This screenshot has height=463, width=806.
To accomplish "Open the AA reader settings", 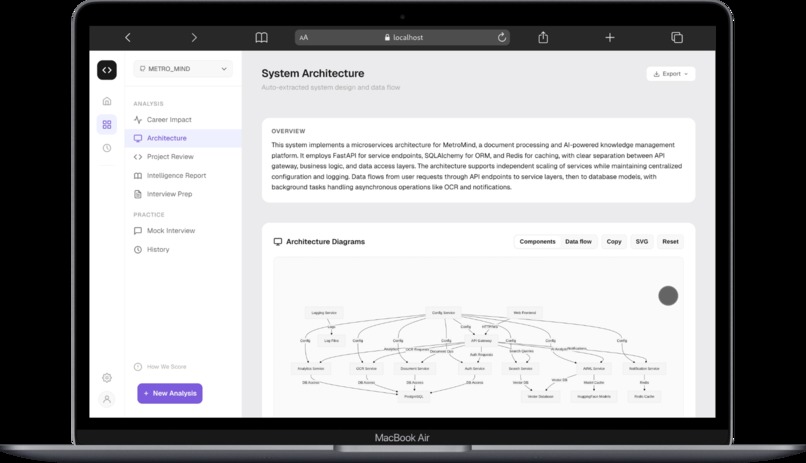I will tap(304, 38).
